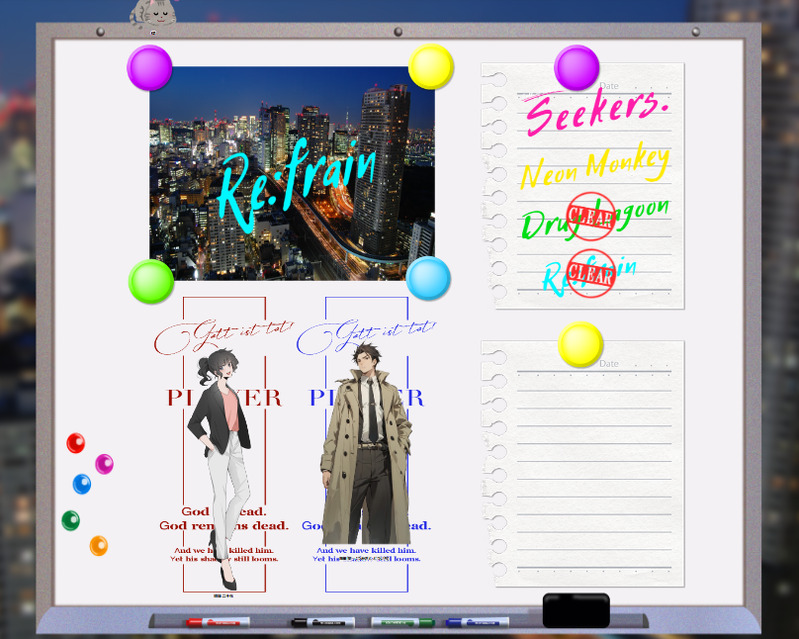
Task: Click the Date label on the Seekers note
Action: [609, 86]
